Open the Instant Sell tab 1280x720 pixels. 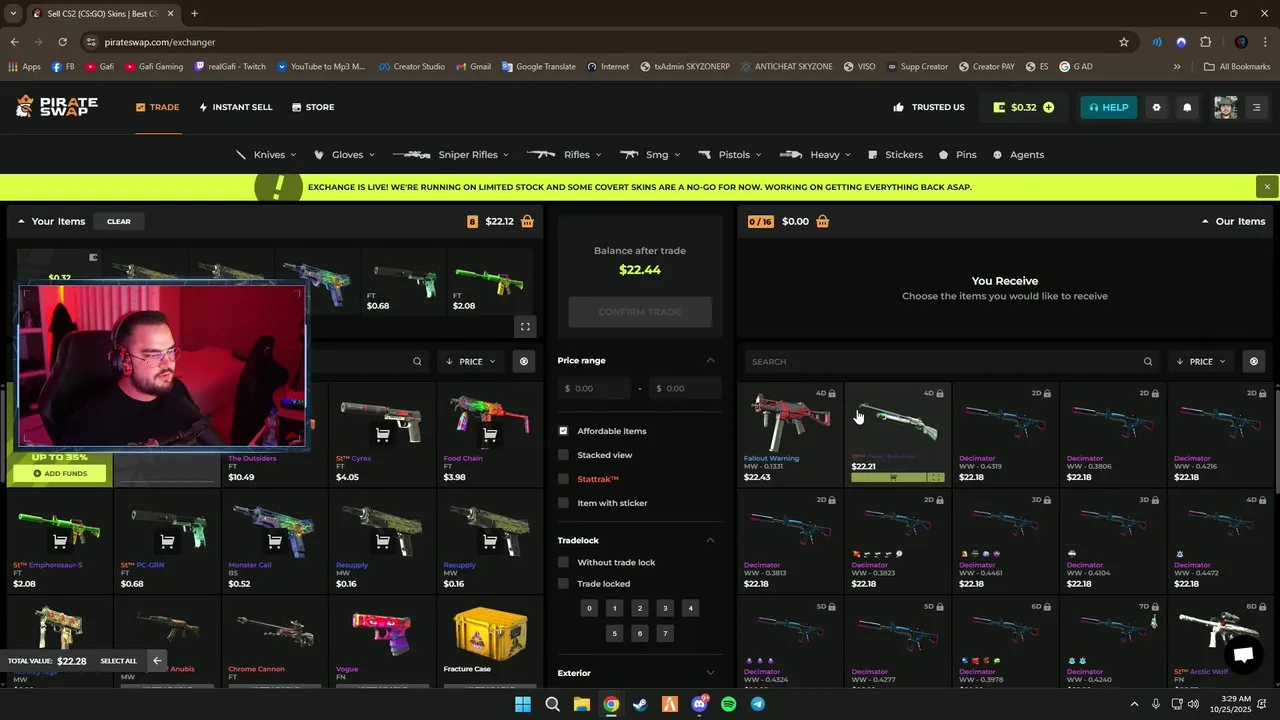coord(236,107)
